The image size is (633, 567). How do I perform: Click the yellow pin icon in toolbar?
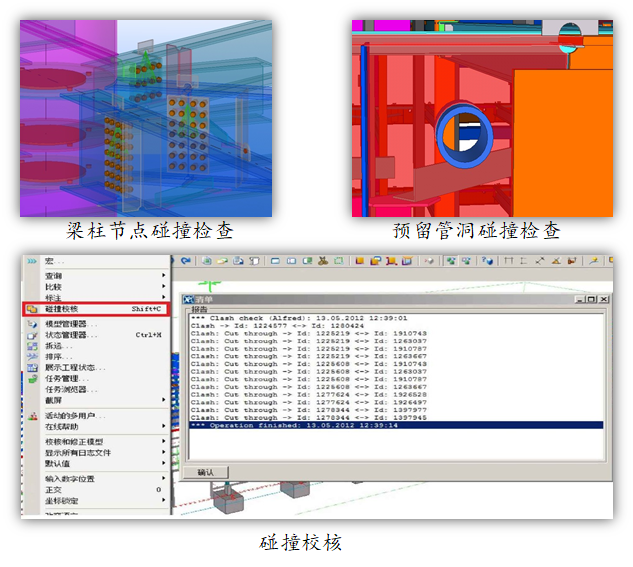pyautogui.click(x=593, y=261)
